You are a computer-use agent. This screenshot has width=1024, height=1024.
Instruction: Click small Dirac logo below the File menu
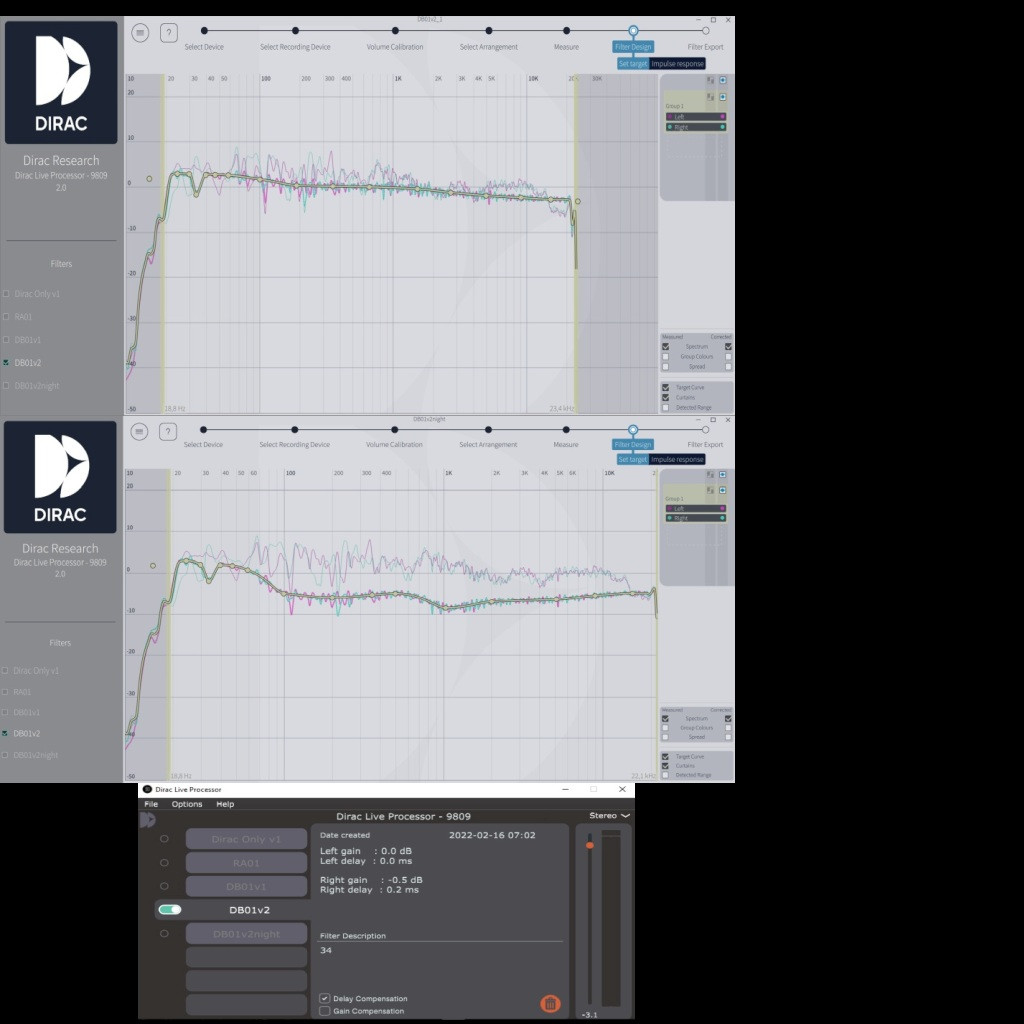pos(148,820)
